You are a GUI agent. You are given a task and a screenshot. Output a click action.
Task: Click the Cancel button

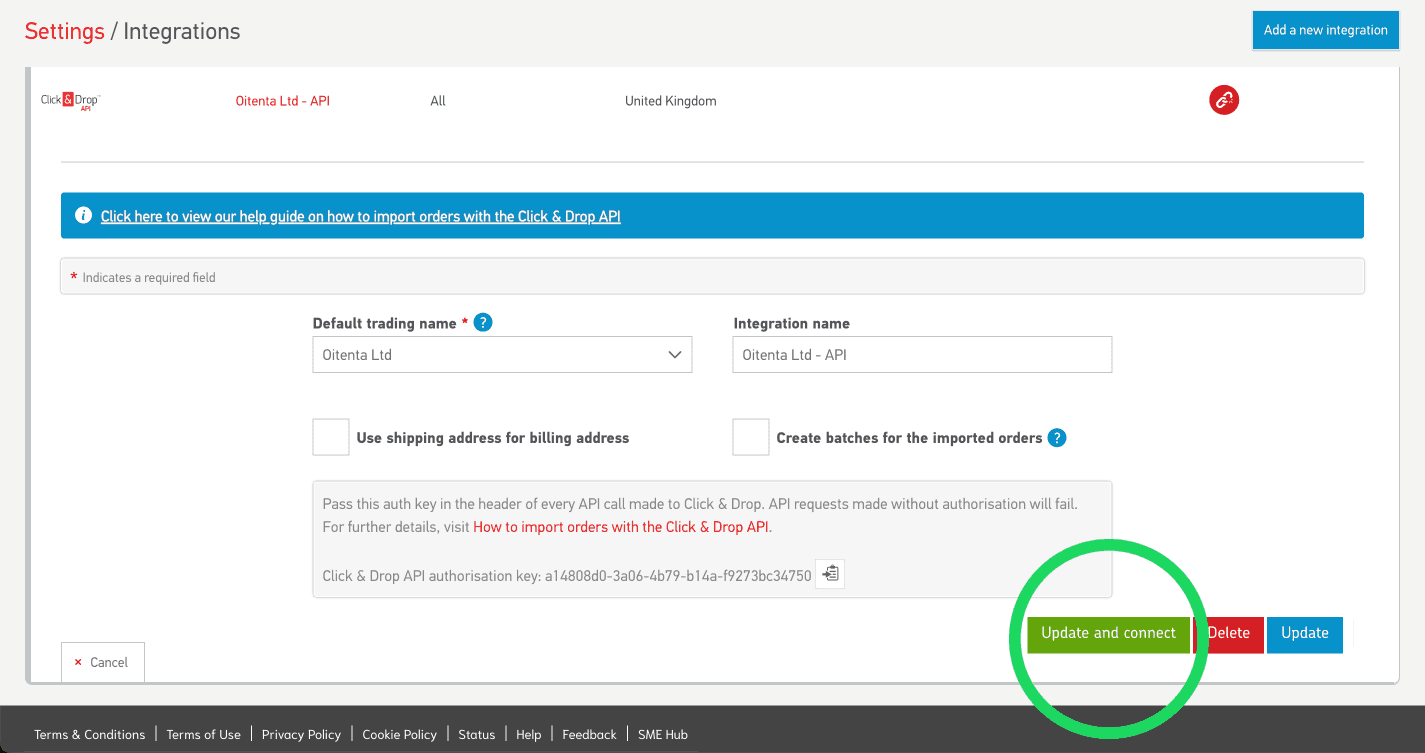tap(103, 662)
